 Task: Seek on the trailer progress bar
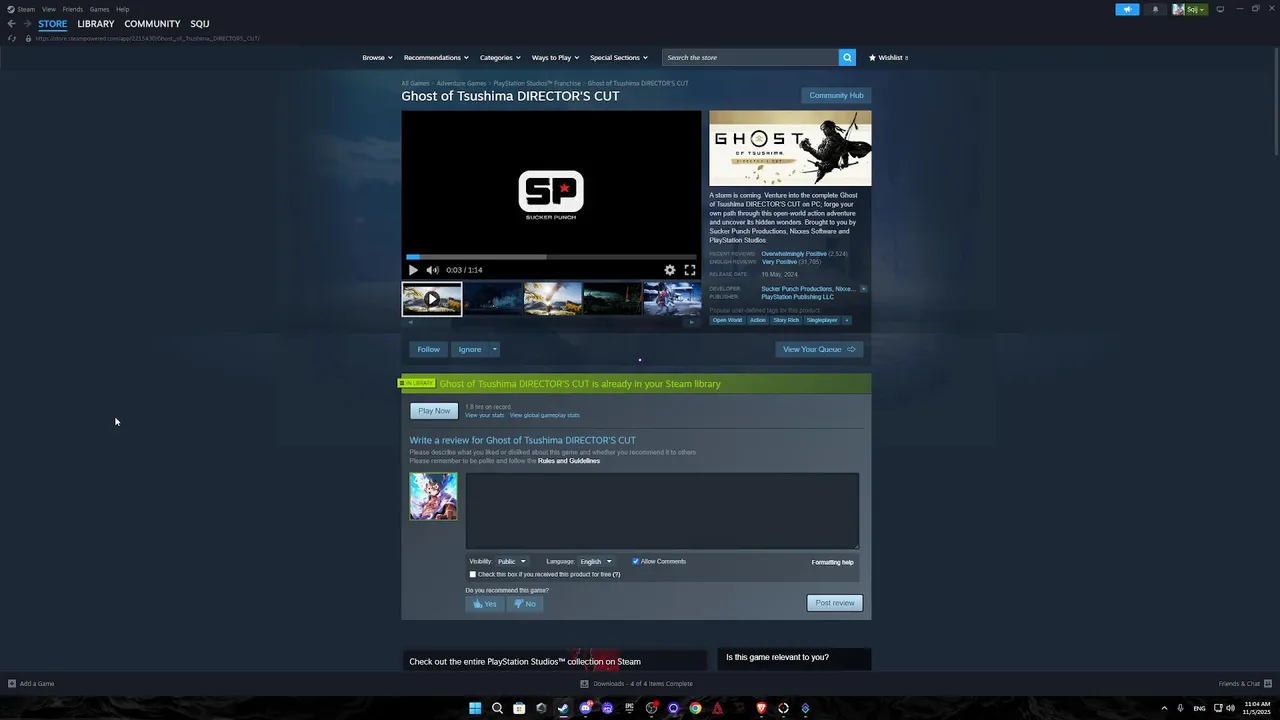(551, 257)
